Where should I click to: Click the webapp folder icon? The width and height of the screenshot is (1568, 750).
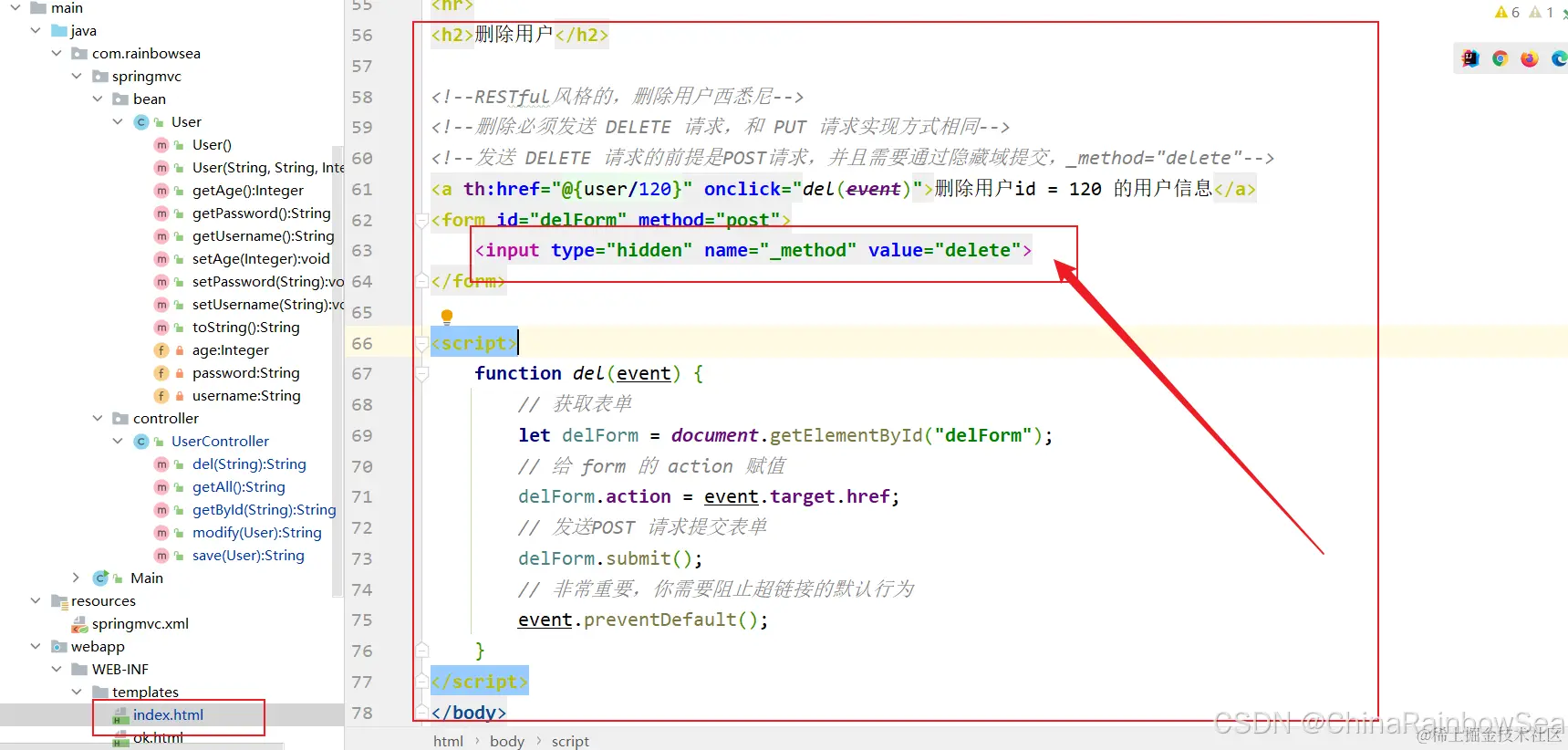pos(59,646)
